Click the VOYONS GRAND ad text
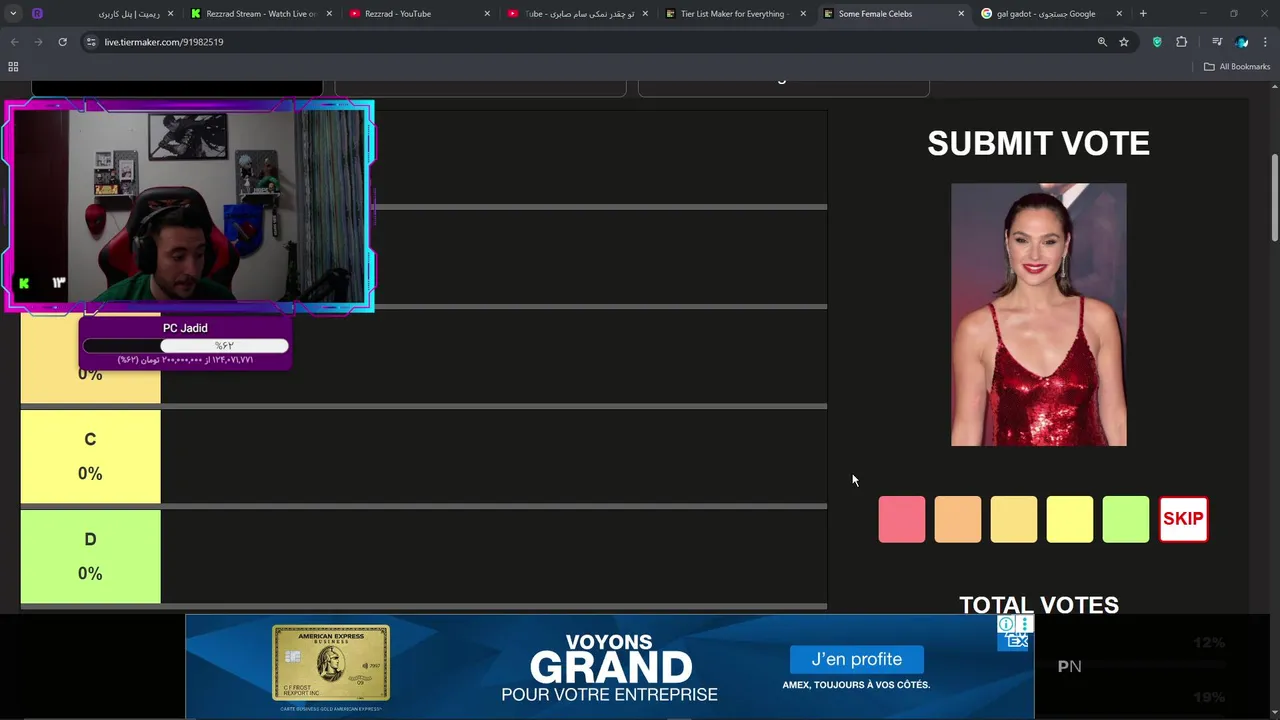1280x720 pixels. 610,660
